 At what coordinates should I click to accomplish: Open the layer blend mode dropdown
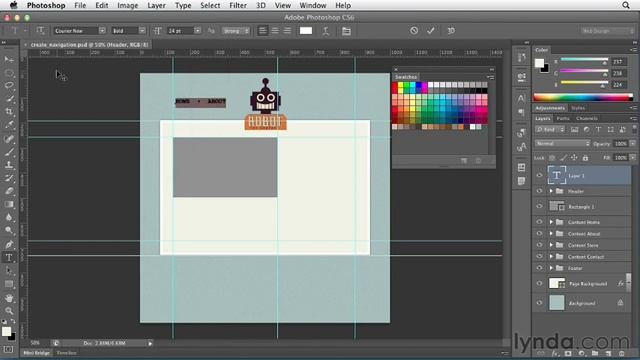pos(562,144)
